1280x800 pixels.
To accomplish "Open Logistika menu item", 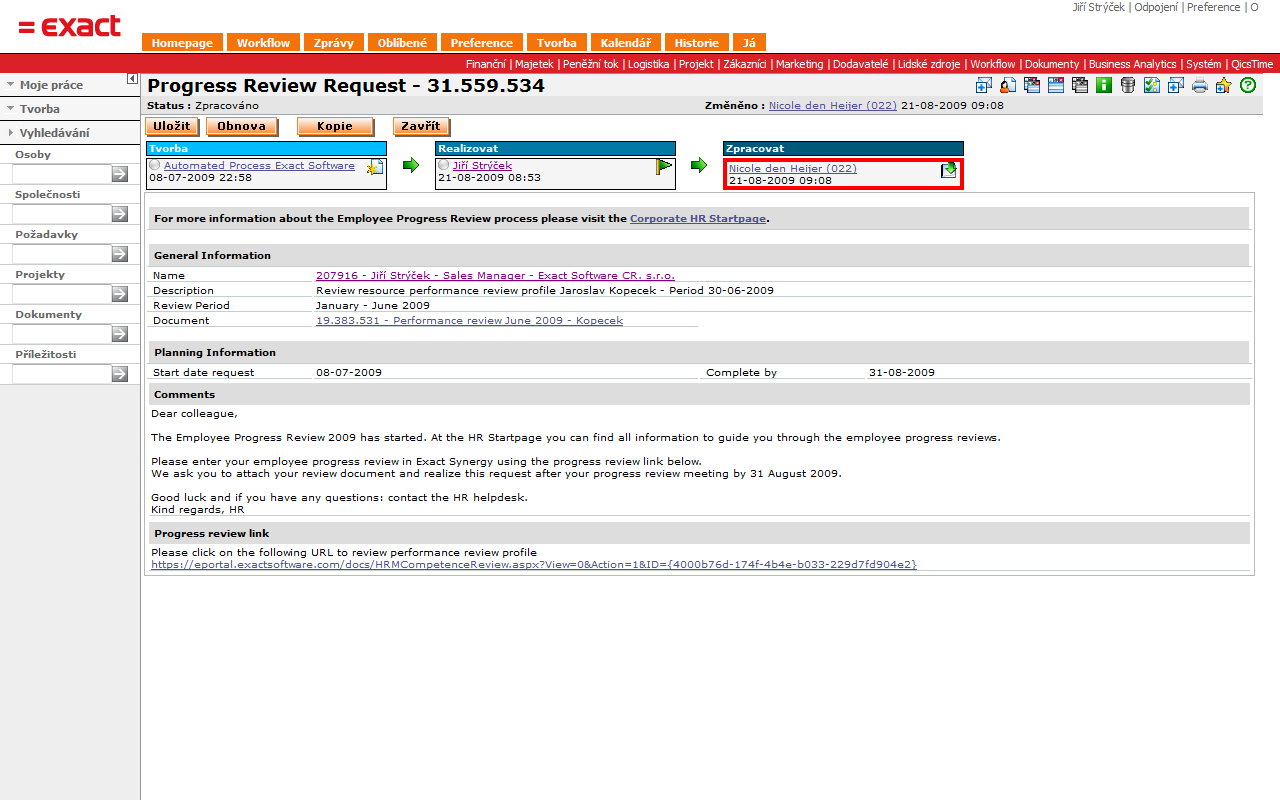I will [x=649, y=64].
